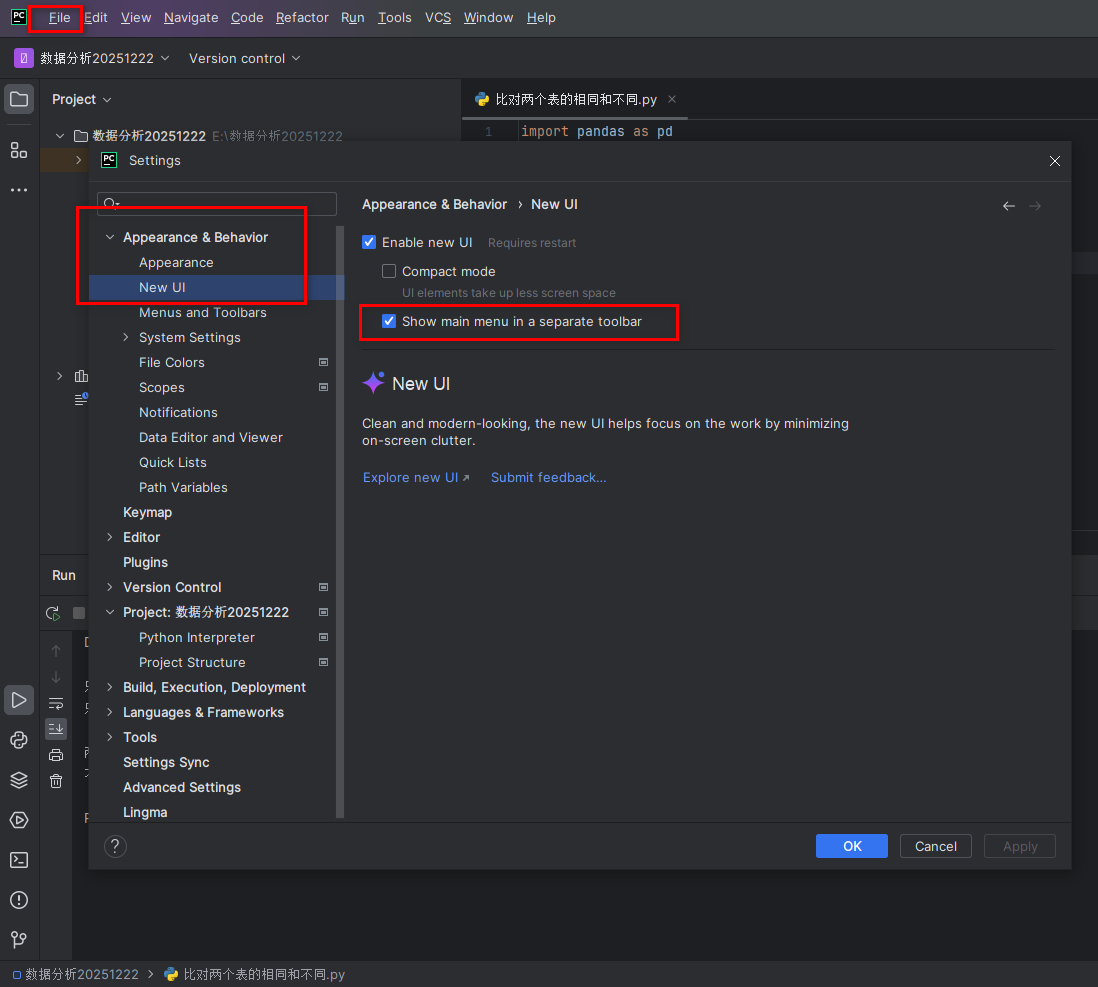1098x987 pixels.
Task: Click the Settings back arrow
Action: (x=1008, y=205)
